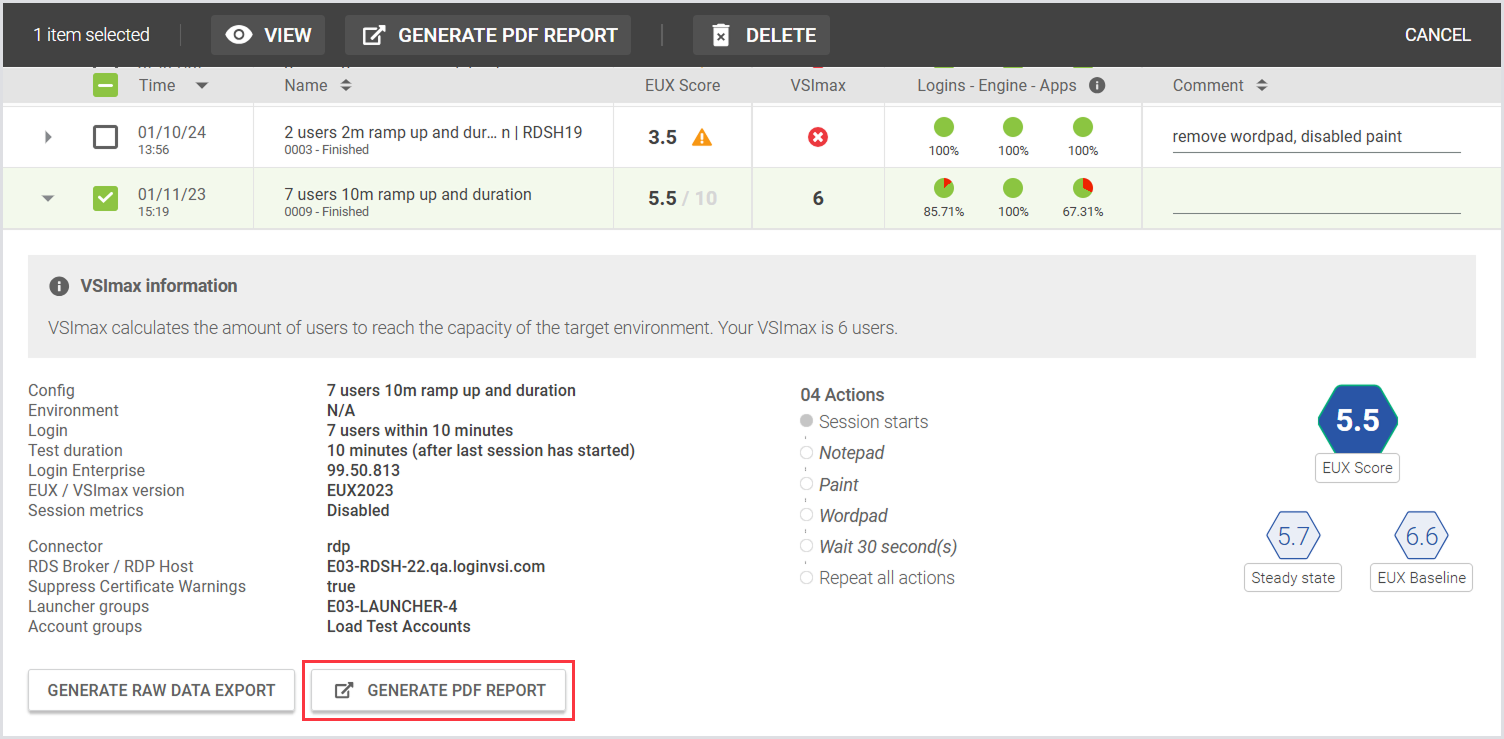The image size is (1504, 739).
Task: Click the orange warning triangle beside score 3.5
Action: coord(702,138)
